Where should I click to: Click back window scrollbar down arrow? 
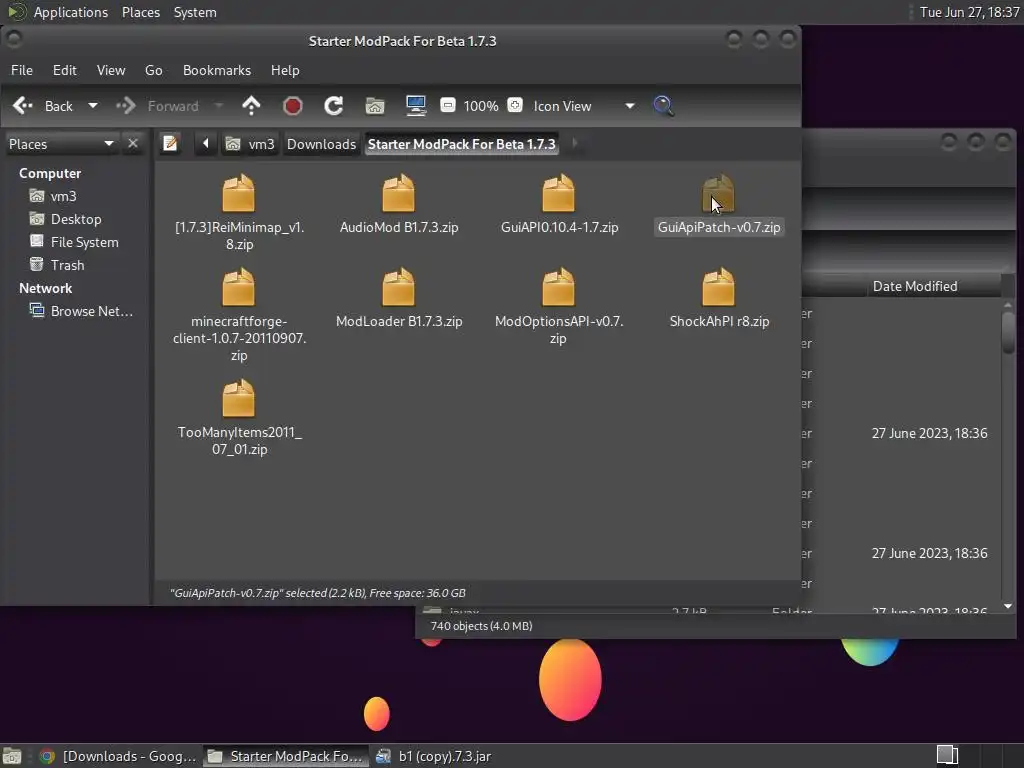(1008, 607)
